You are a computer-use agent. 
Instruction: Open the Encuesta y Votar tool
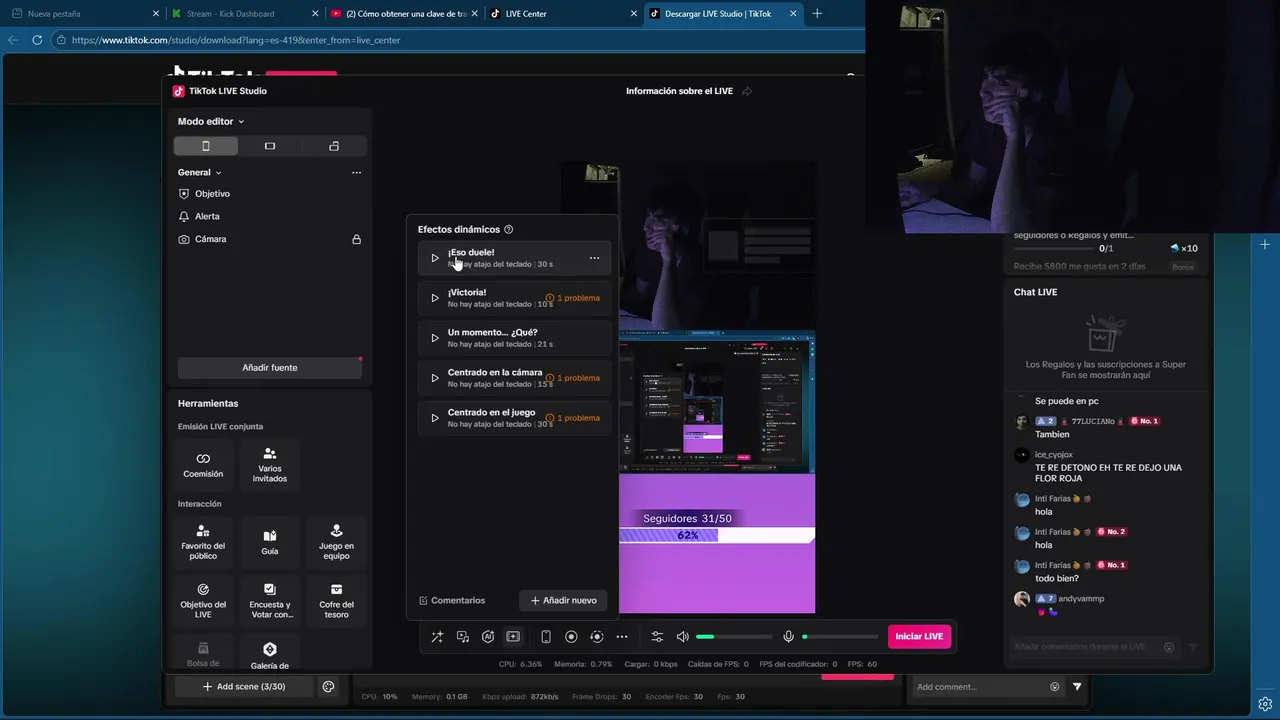(x=270, y=601)
